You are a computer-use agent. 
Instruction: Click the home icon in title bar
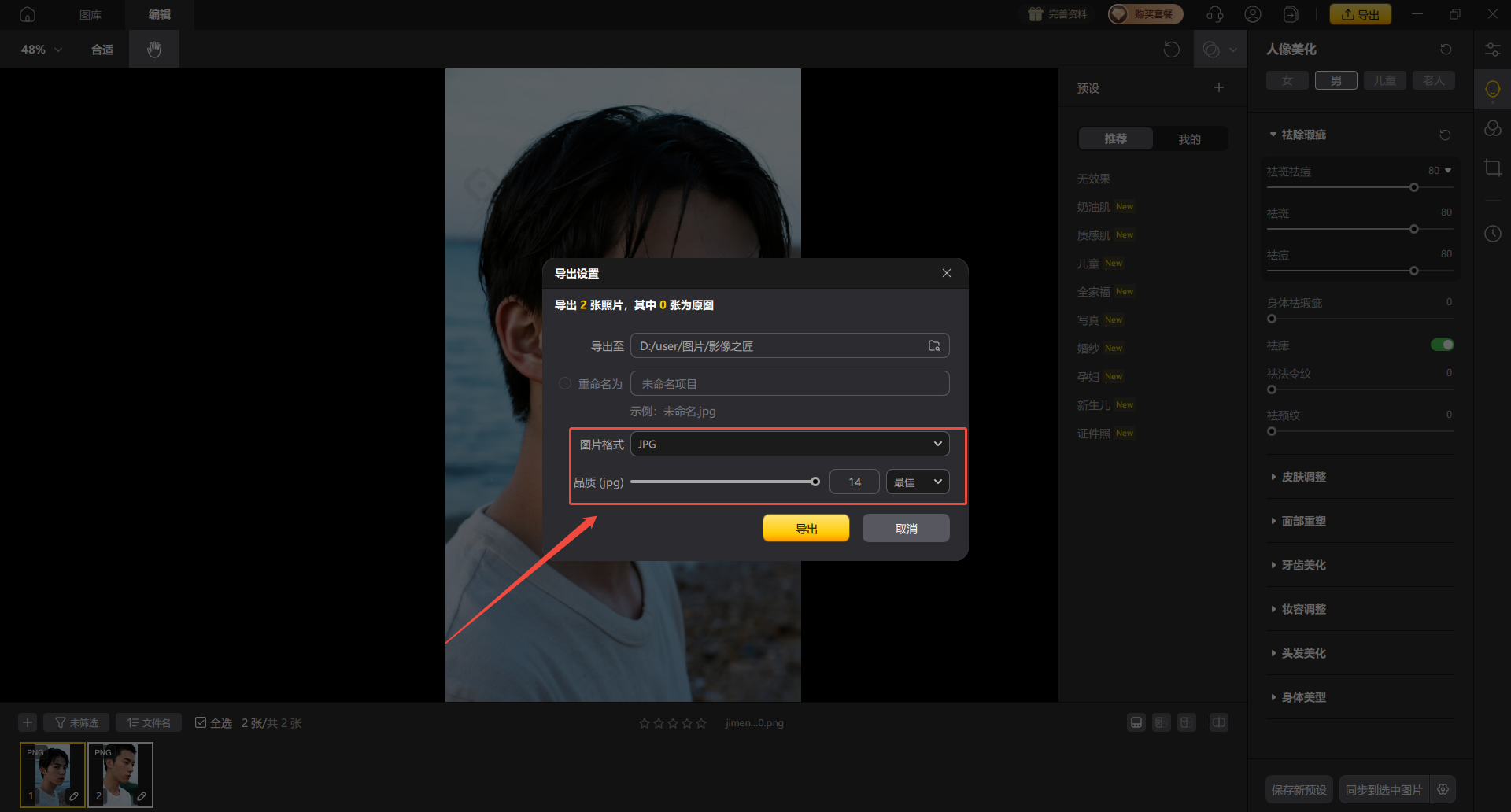tap(28, 14)
